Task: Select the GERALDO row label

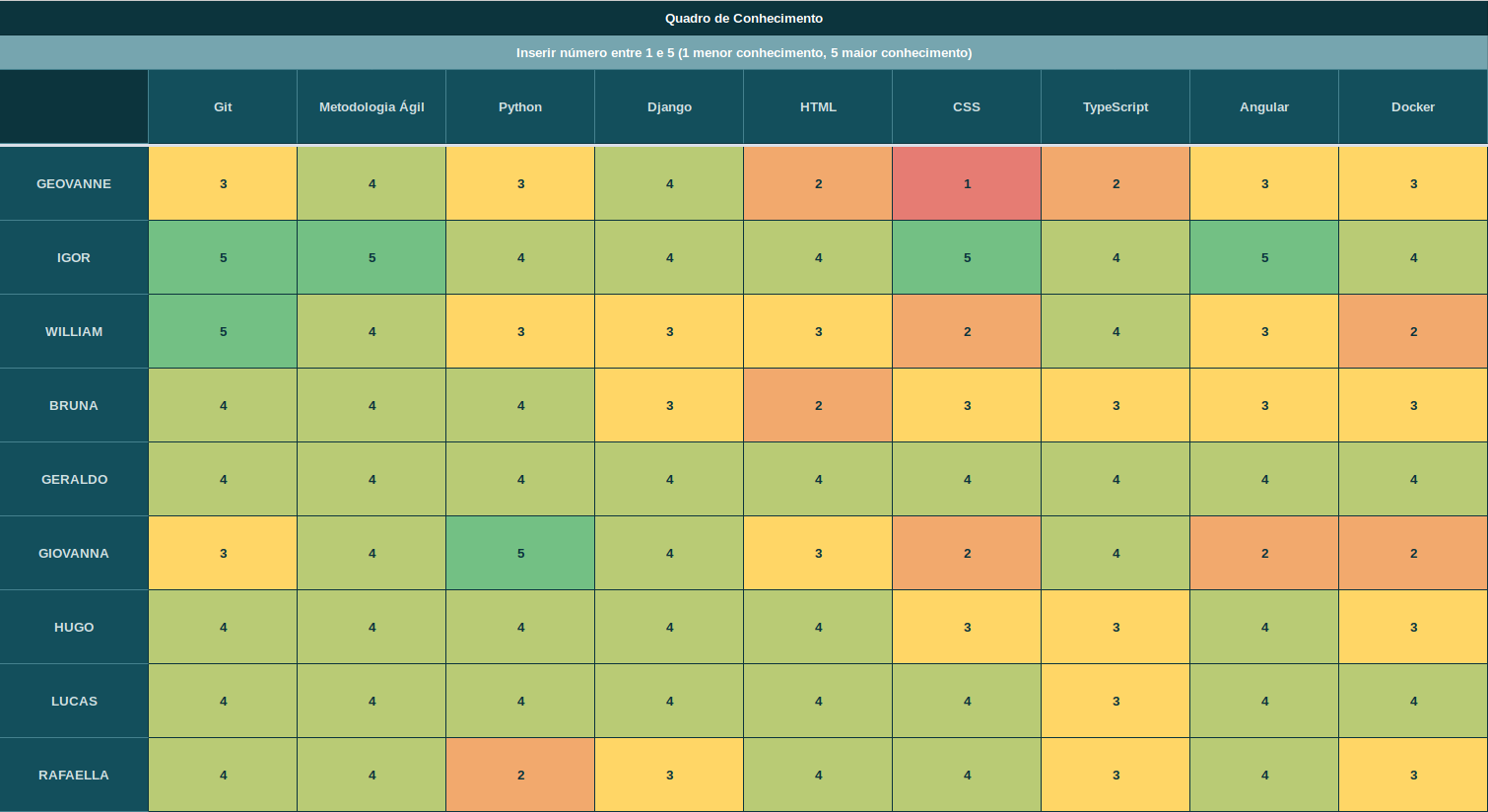Action: pyautogui.click(x=74, y=479)
